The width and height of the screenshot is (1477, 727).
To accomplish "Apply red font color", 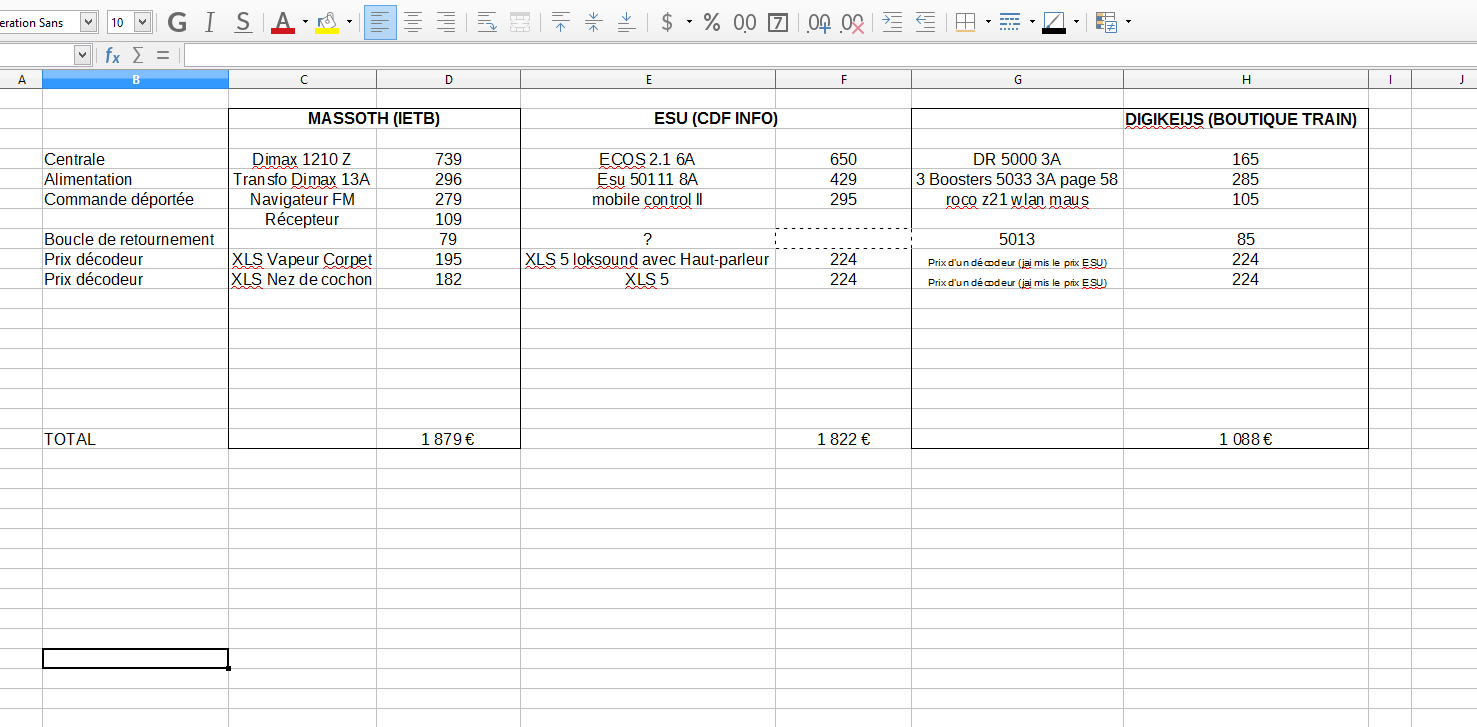I will (283, 22).
